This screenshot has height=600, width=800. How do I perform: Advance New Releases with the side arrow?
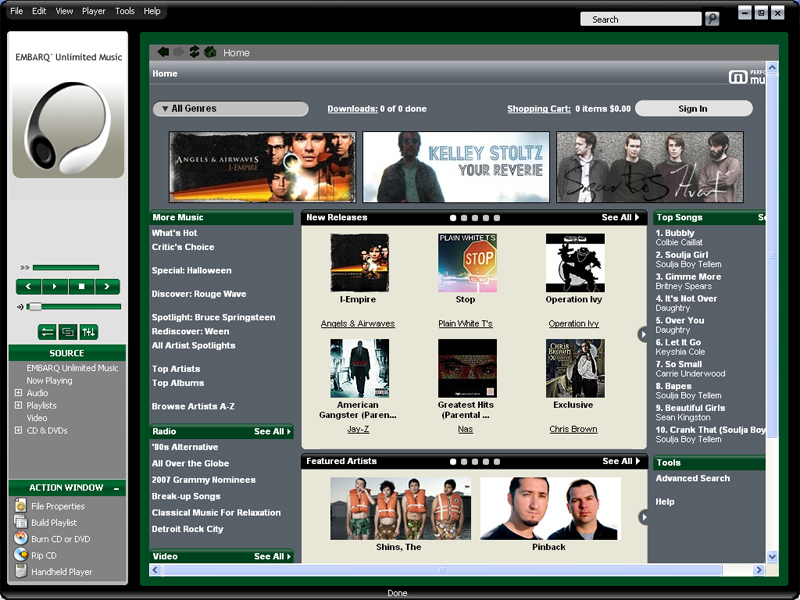[x=643, y=334]
